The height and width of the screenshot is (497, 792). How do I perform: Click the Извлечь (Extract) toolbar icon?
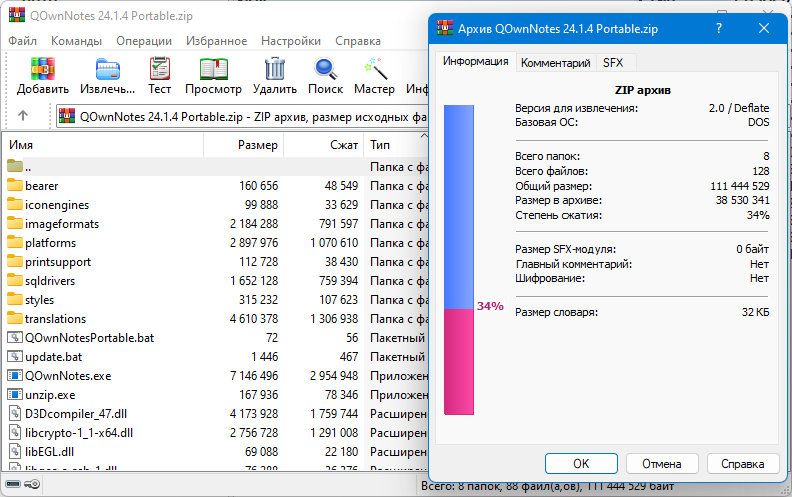point(108,69)
